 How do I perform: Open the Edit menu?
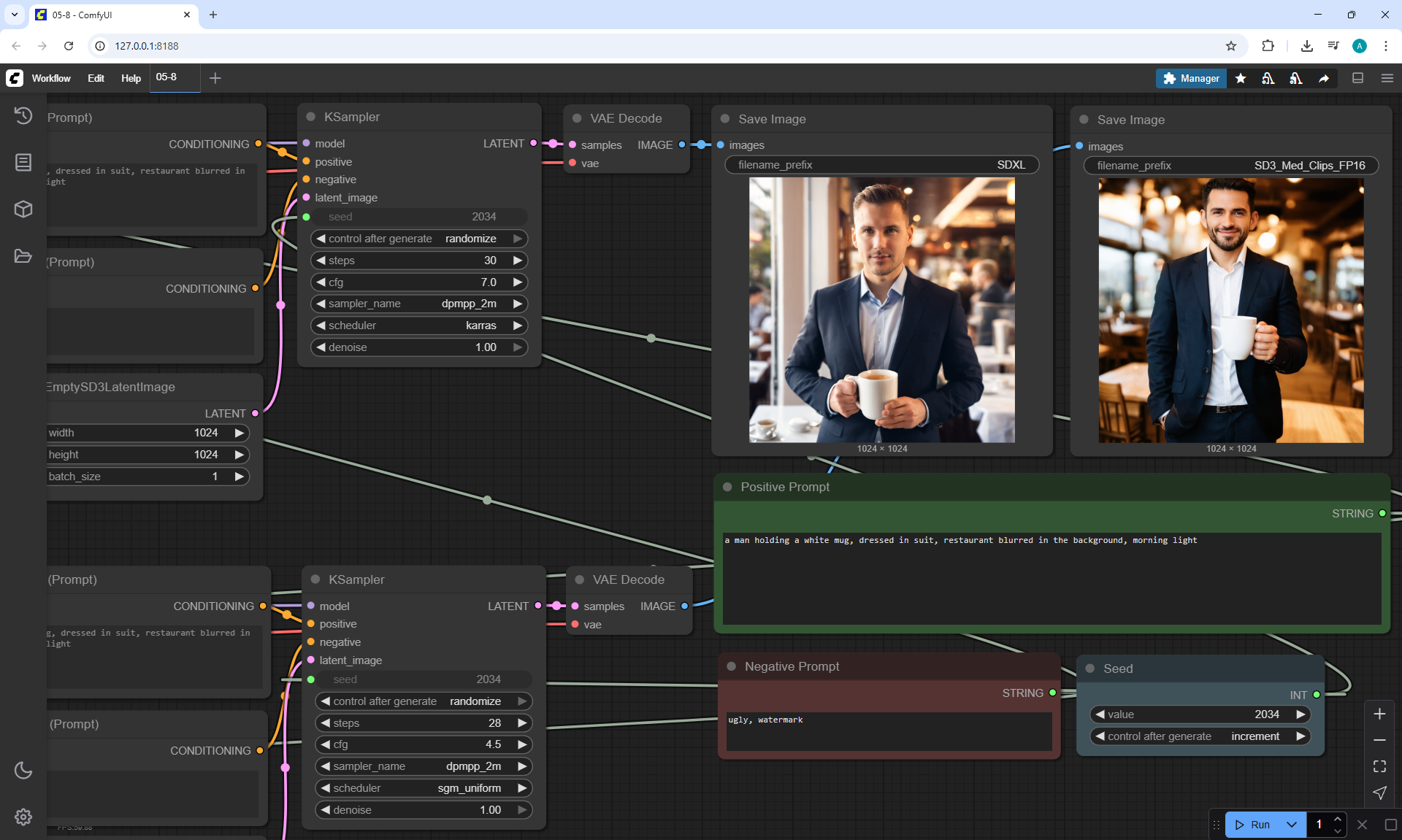(x=96, y=78)
